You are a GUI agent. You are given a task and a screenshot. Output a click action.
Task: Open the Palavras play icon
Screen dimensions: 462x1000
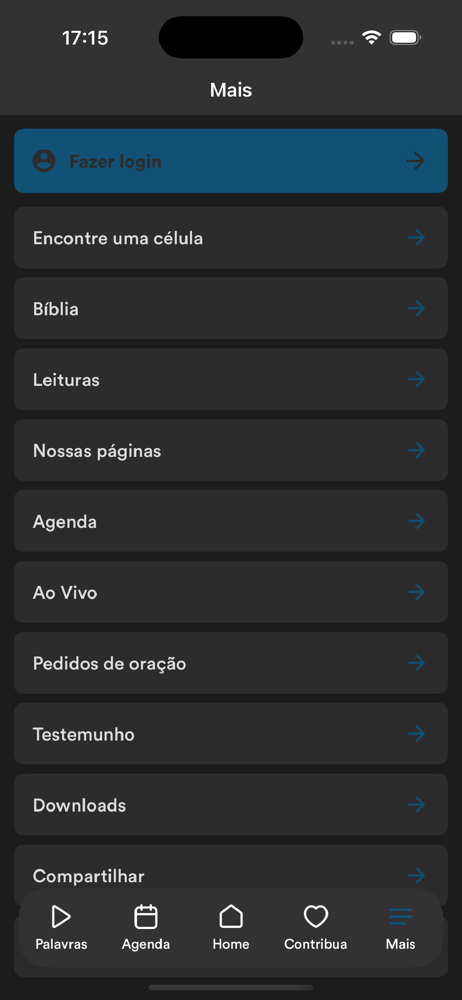[61, 917]
